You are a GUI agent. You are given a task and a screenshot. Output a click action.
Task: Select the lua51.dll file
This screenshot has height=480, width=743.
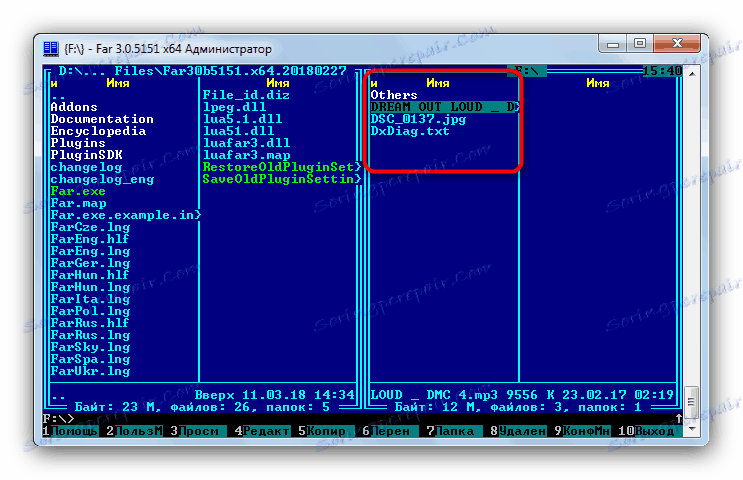click(238, 131)
